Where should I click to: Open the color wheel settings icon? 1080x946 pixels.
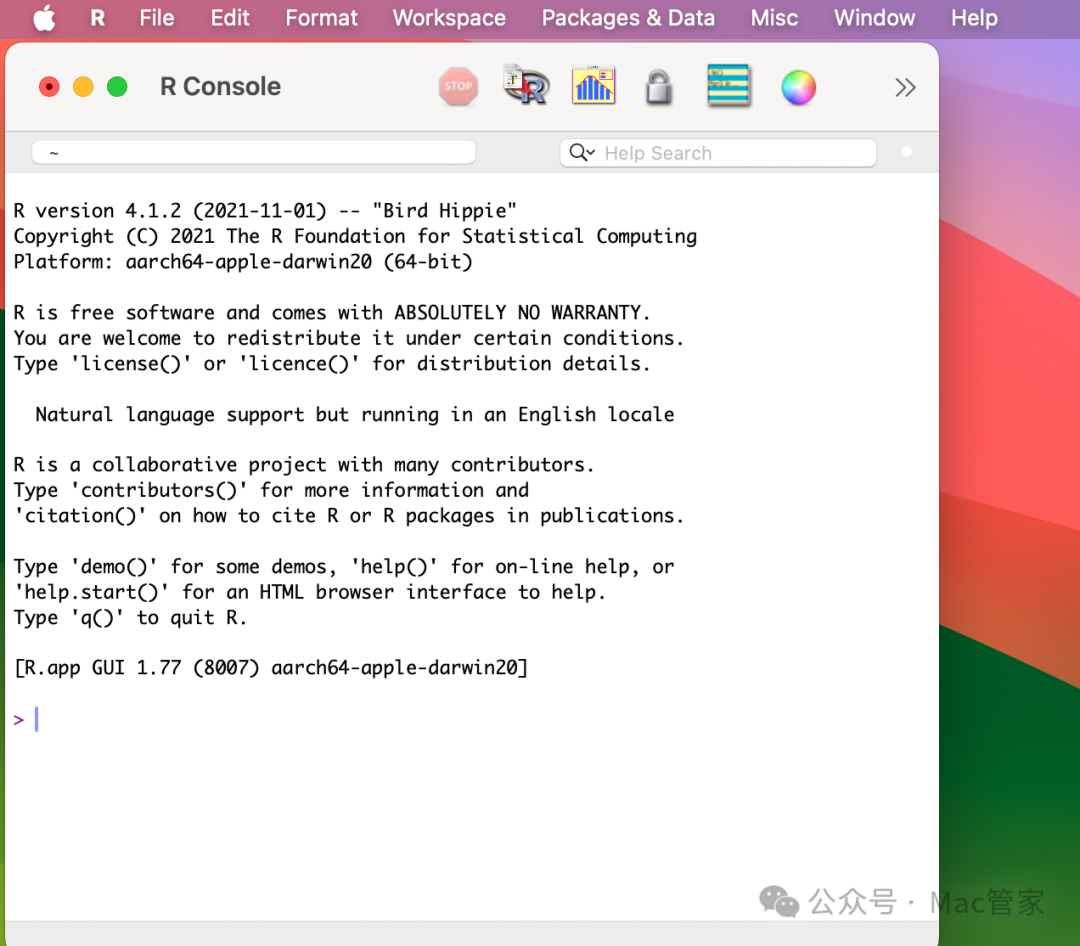[798, 88]
